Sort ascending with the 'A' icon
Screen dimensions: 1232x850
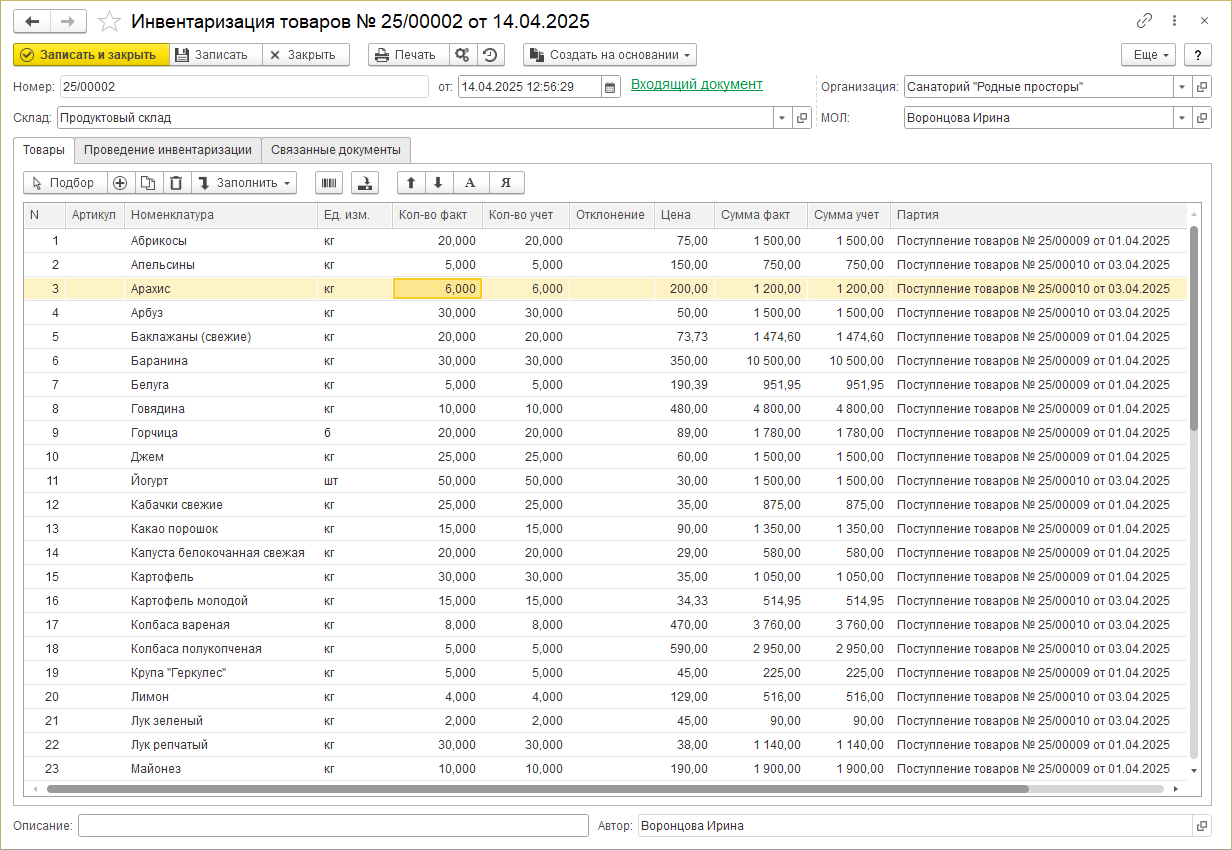[470, 183]
